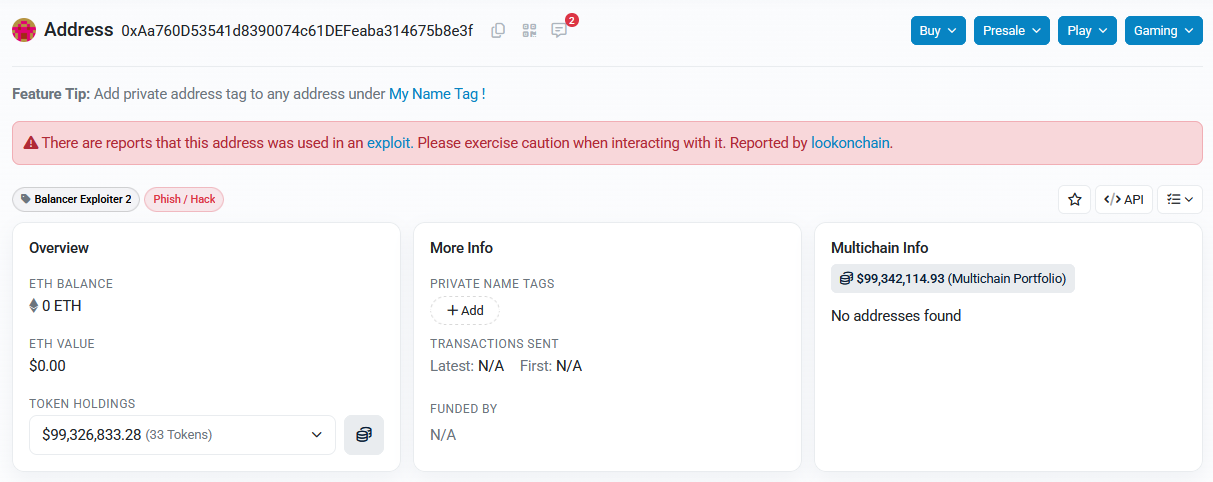
Task: Expand the Buy dropdown
Action: pos(938,31)
